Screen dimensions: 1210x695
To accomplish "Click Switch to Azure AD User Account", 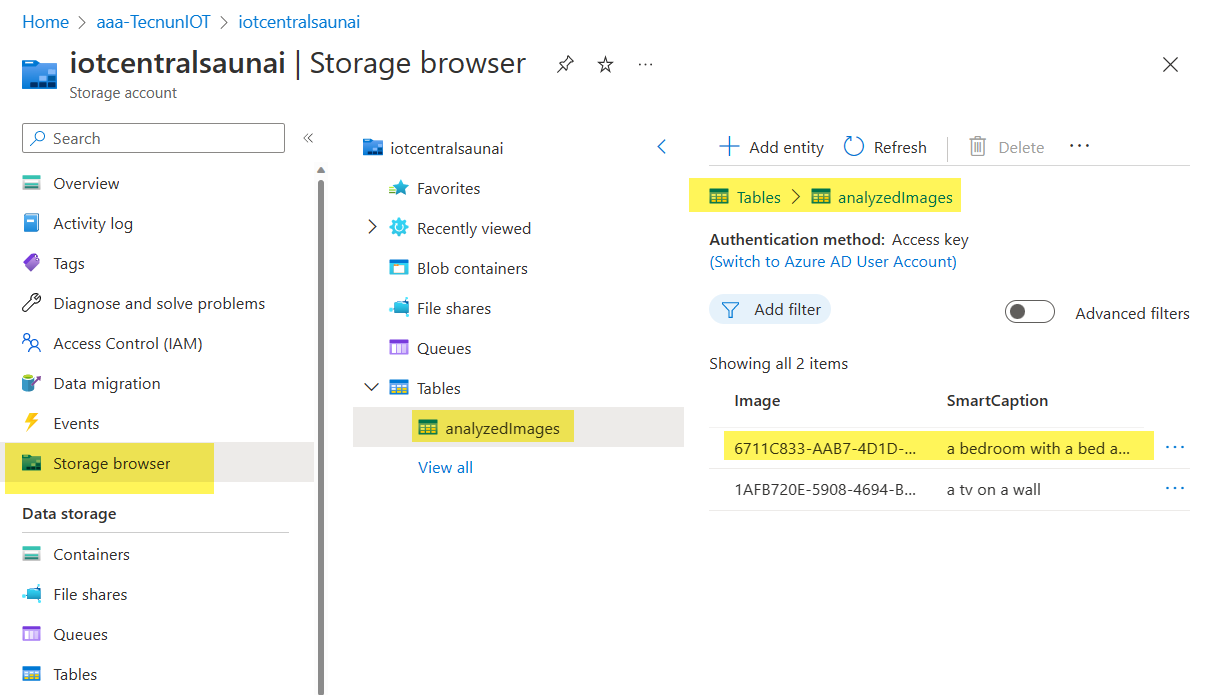I will point(833,262).
